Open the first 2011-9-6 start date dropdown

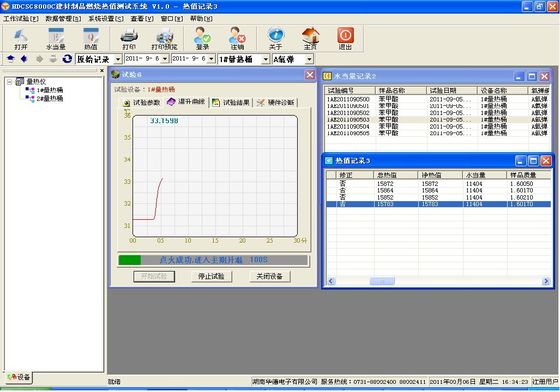pyautogui.click(x=165, y=59)
